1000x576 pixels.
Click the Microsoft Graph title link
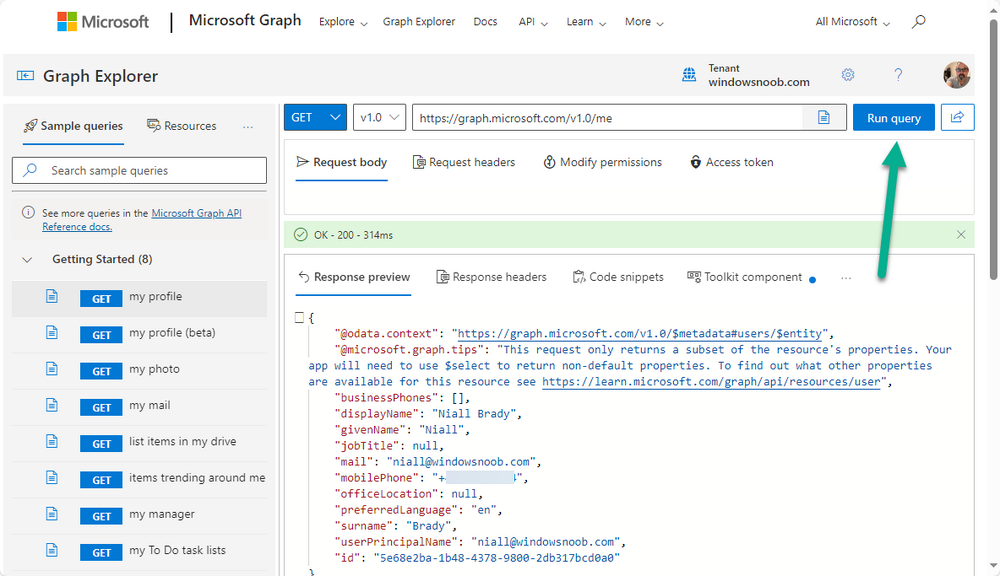click(245, 20)
